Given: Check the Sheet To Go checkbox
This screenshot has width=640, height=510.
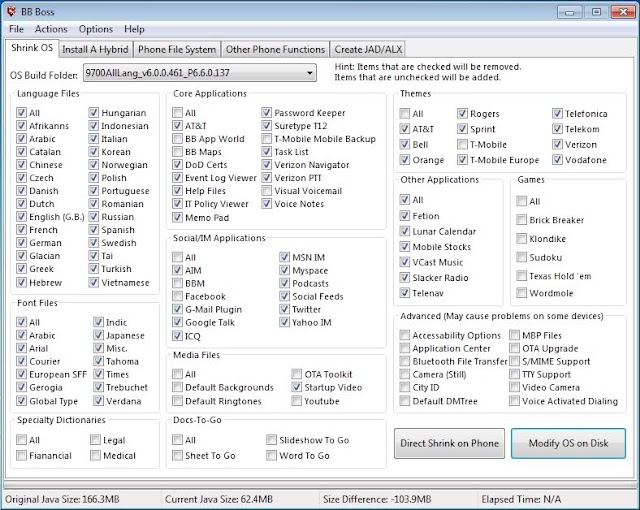Looking at the screenshot, I should click(x=177, y=455).
